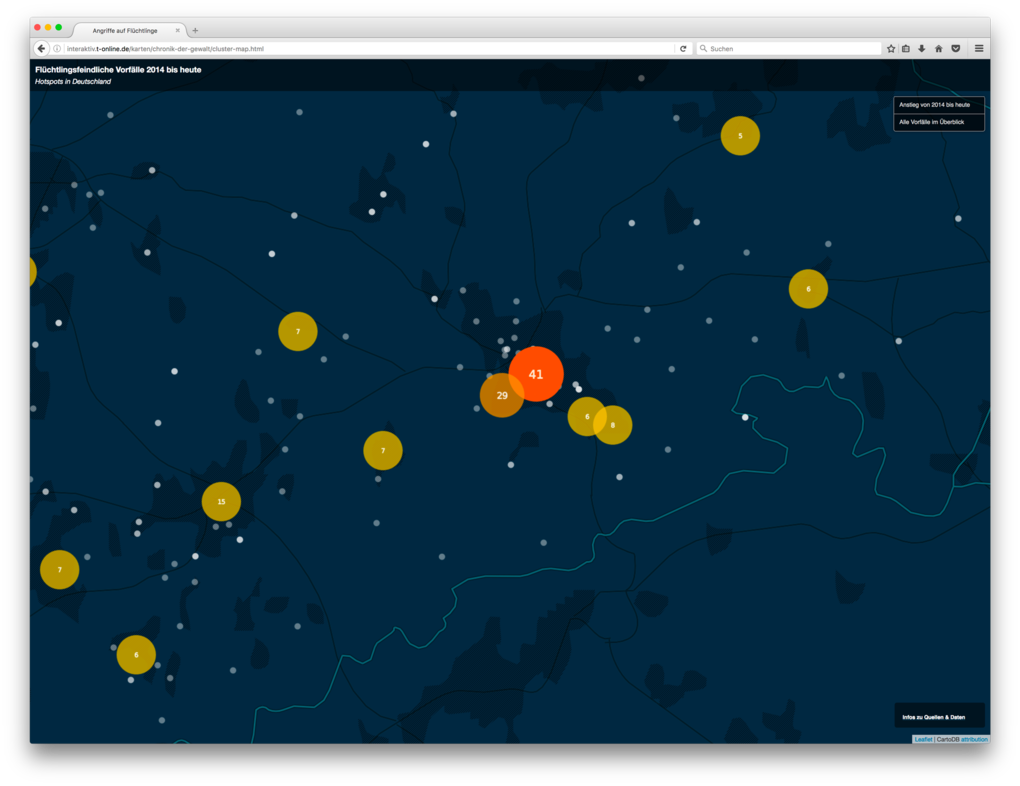Screen dimensions: 1020x786
Task: Reload the cluster-map page
Action: coord(683,47)
